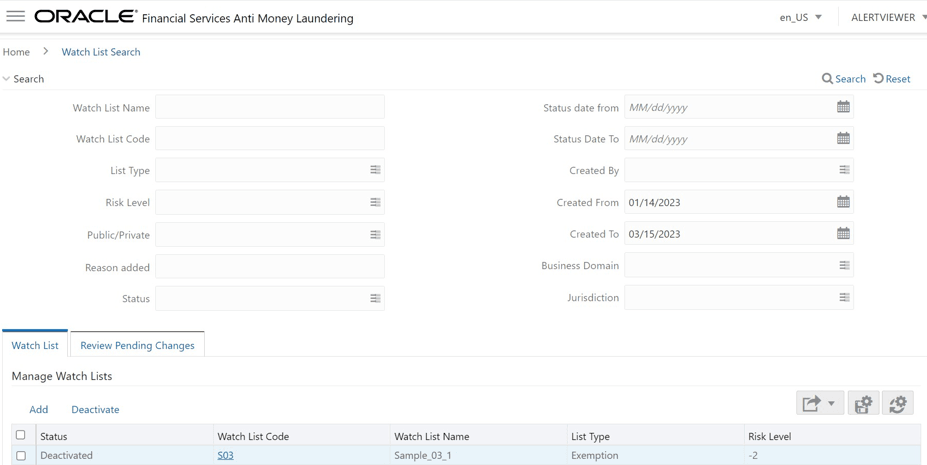
Task: Click Add in Manage Watch Lists
Action: [x=38, y=409]
